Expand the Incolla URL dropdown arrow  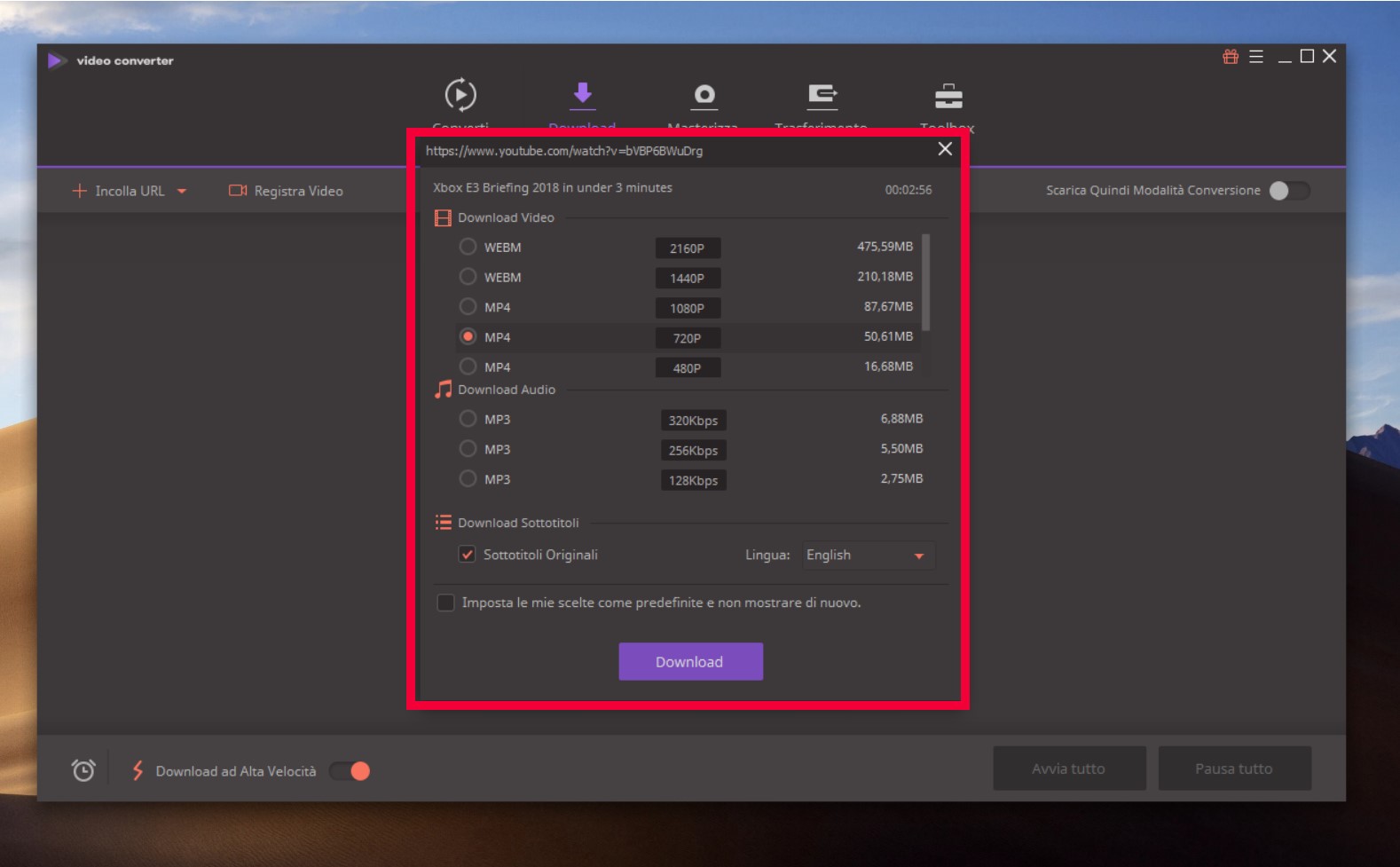[182, 191]
